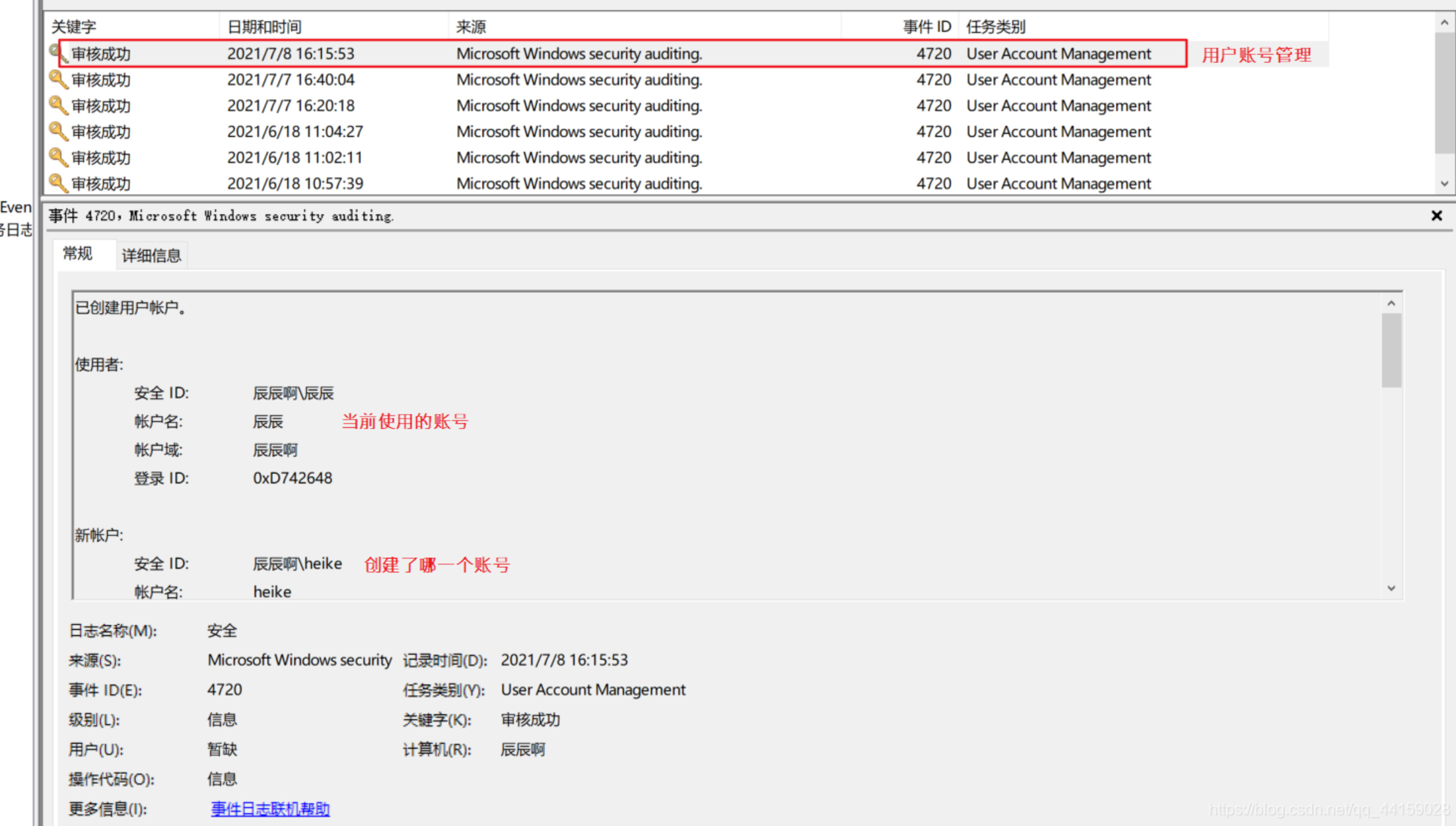This screenshot has height=826, width=1456.
Task: Click key icon of 2021/6/18 11:02:11 event
Action: pyautogui.click(x=58, y=157)
